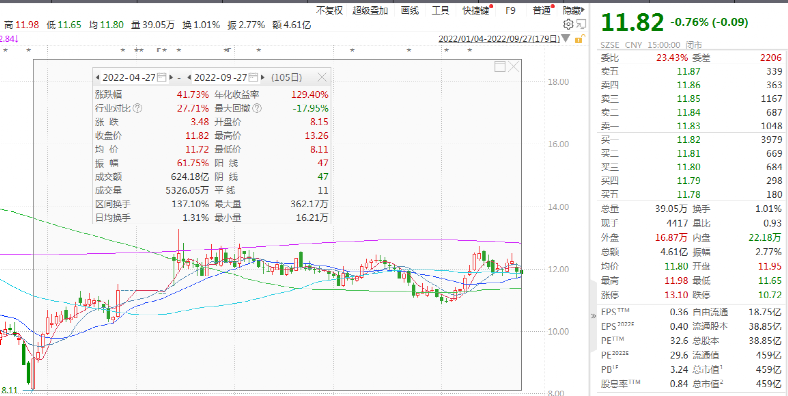Open chart settings gear icon
This screenshot has height=396, width=788.
point(568,24)
